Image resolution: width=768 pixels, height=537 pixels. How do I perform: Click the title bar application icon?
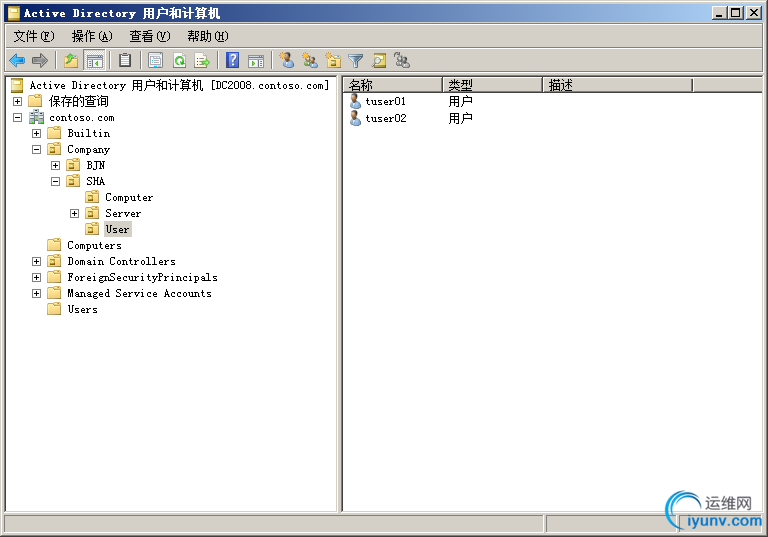coord(14,13)
